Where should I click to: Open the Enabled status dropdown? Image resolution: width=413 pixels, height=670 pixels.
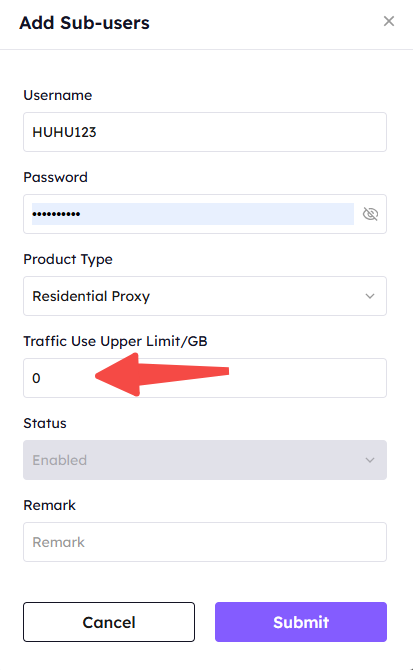click(x=205, y=460)
